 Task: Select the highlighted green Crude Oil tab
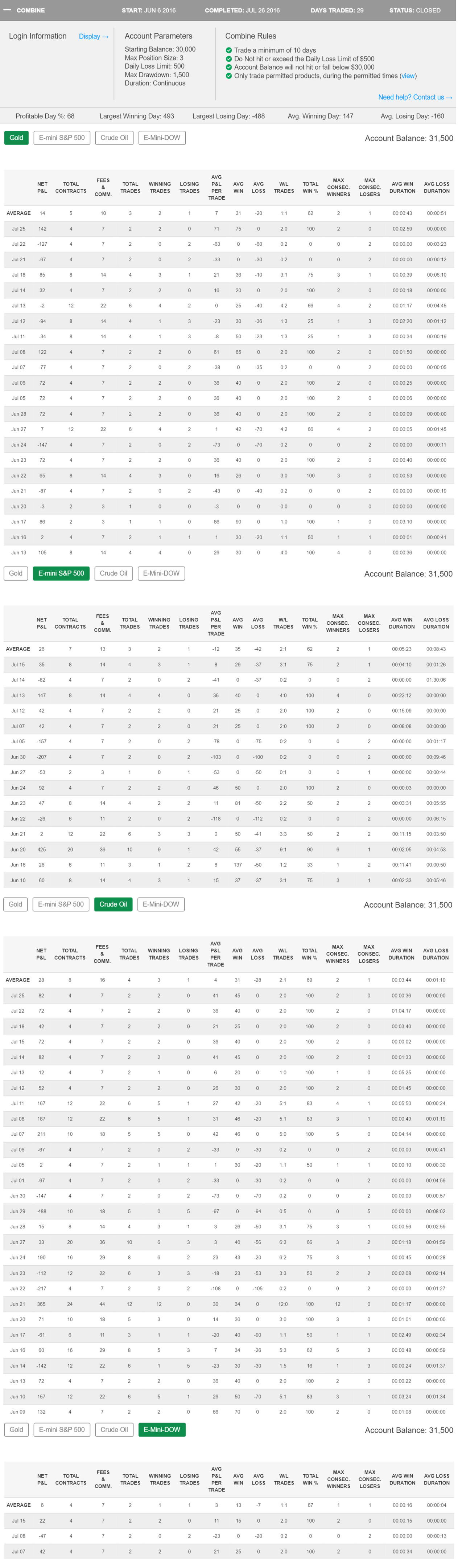(x=113, y=905)
